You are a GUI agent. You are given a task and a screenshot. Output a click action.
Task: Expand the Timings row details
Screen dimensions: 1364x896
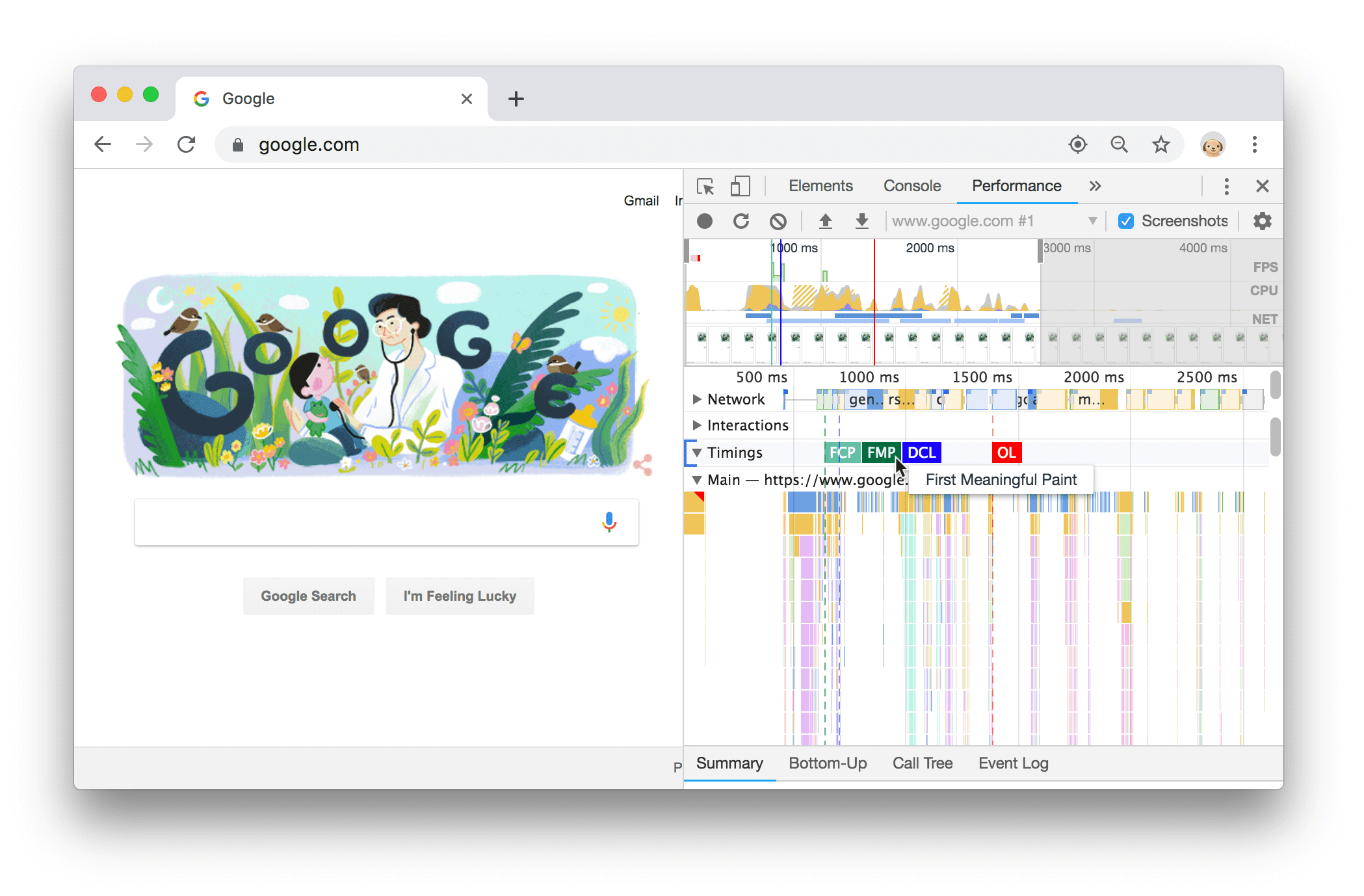pyautogui.click(x=696, y=452)
